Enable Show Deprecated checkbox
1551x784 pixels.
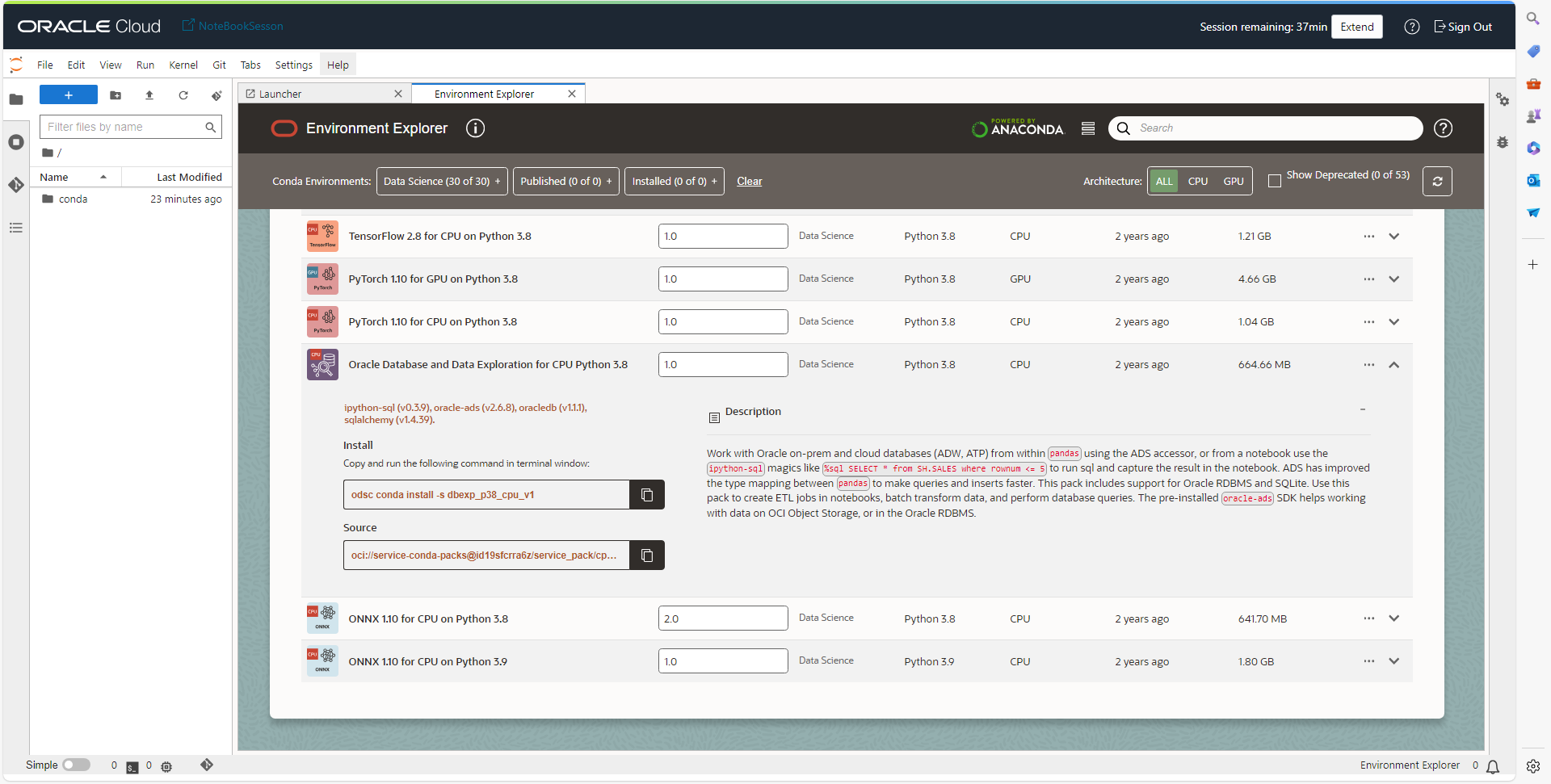point(1275,181)
